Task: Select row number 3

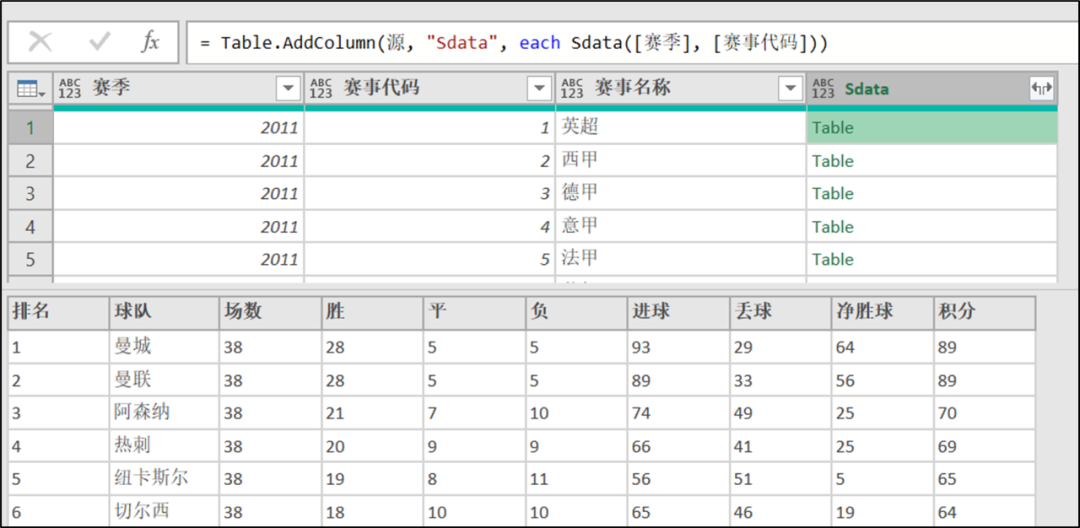Action: click(30, 194)
